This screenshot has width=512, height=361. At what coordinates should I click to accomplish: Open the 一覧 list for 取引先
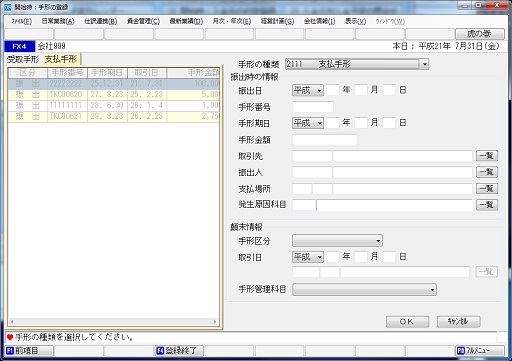tap(487, 156)
